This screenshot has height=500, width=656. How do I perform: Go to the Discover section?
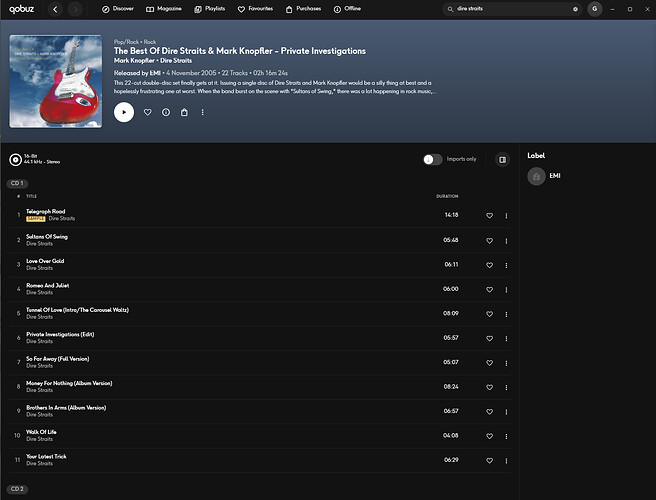click(118, 9)
